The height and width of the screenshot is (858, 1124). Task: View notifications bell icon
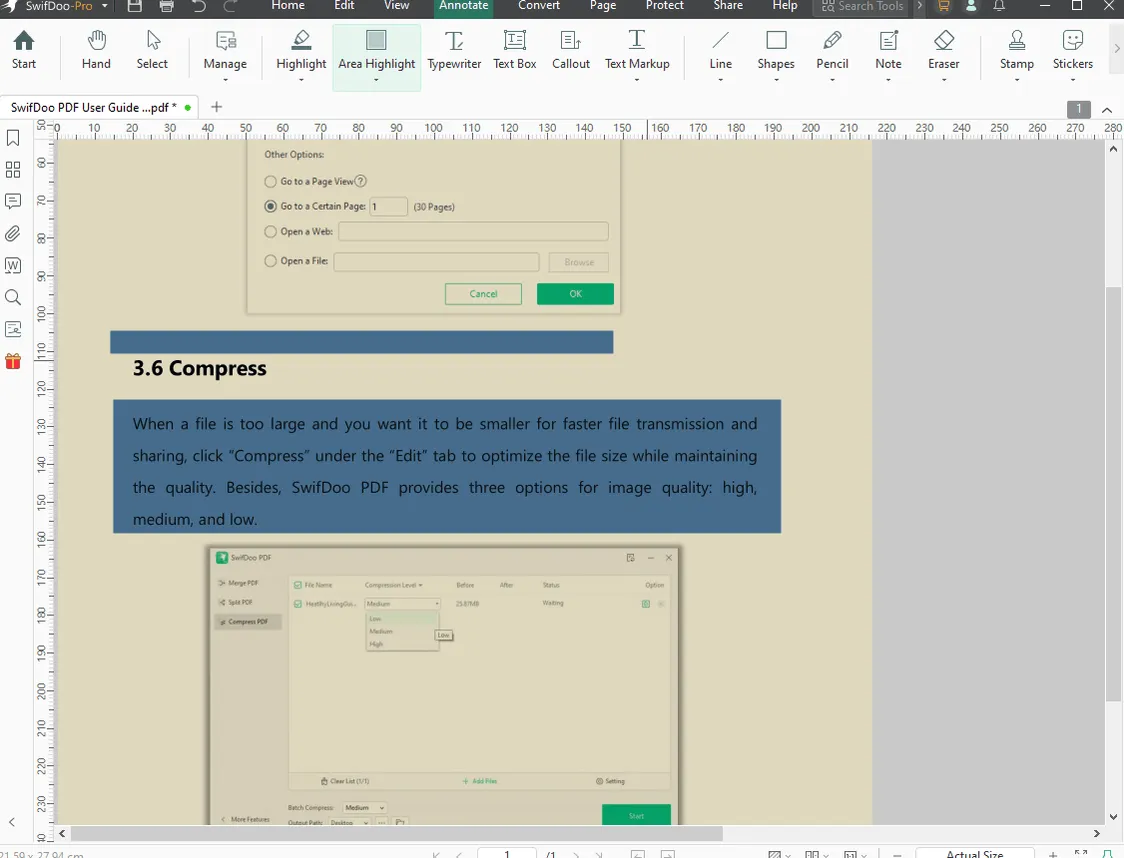(999, 6)
